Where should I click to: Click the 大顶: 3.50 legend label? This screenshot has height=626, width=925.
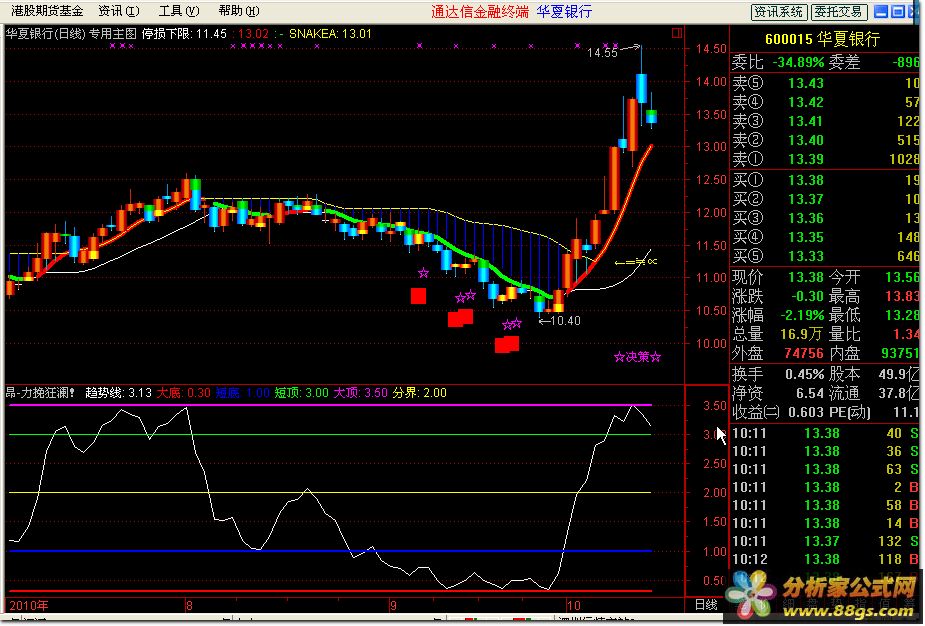(360, 392)
